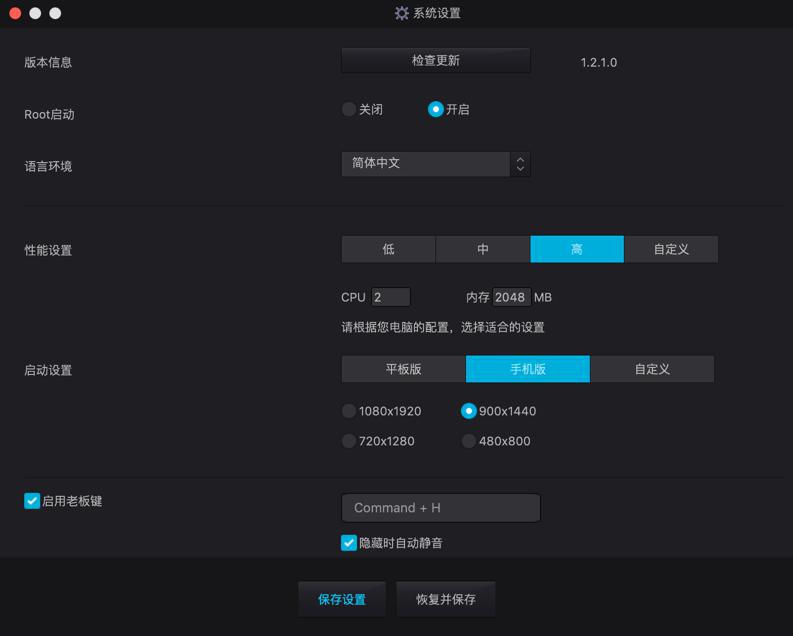Screen dimensions: 793x636
Task: Toggle the 启用老板键 checkbox
Action: point(32,501)
